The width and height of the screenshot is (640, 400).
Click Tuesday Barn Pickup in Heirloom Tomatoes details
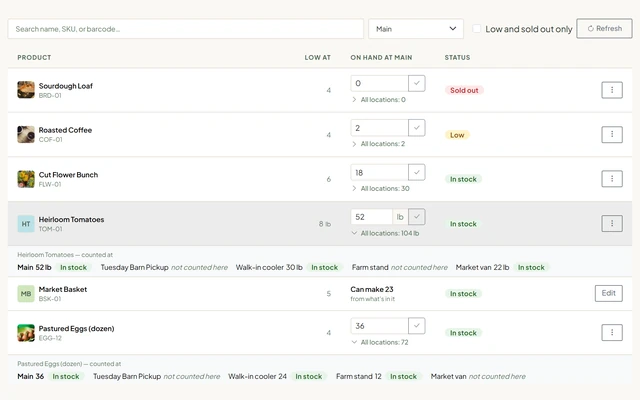point(134,267)
